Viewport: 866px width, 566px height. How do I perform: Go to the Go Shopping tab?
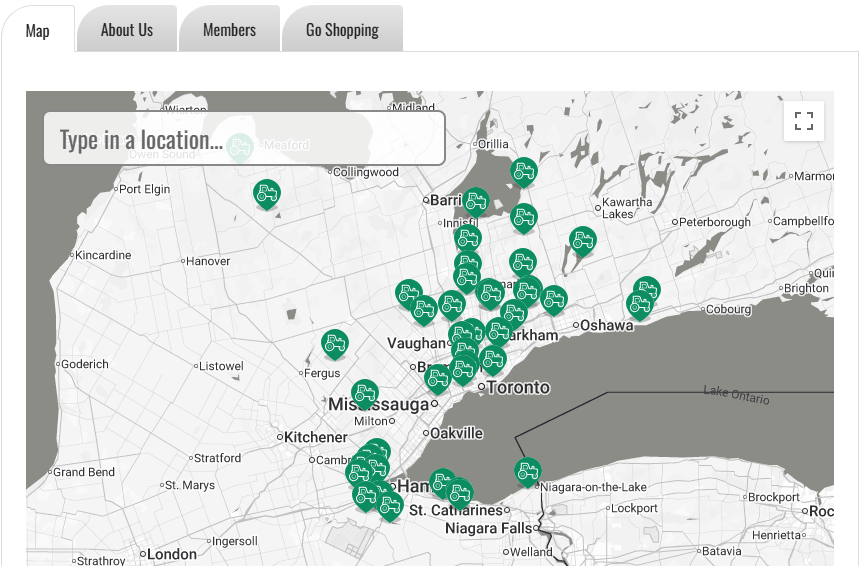[342, 30]
